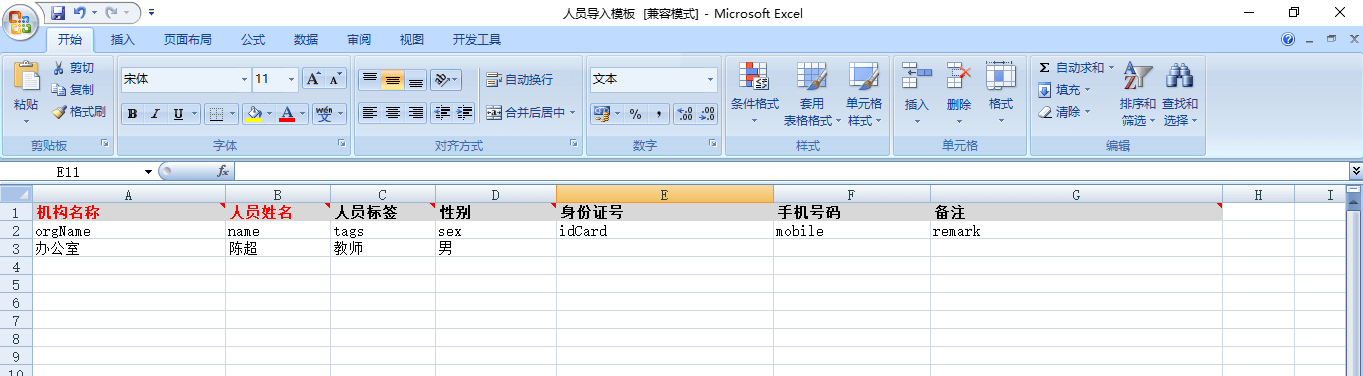Decrease decimal places
Image resolution: width=1363 pixels, height=376 pixels.
(x=708, y=114)
